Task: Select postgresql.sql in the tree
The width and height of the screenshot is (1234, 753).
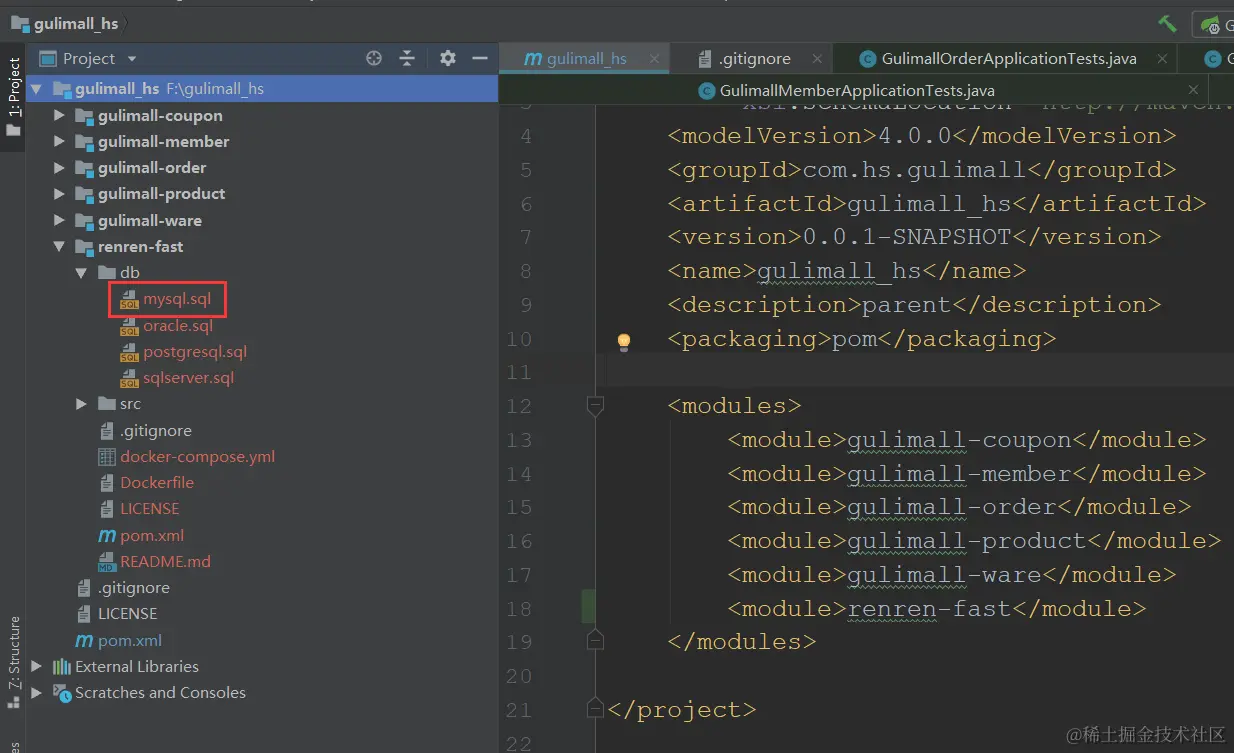Action: (195, 351)
